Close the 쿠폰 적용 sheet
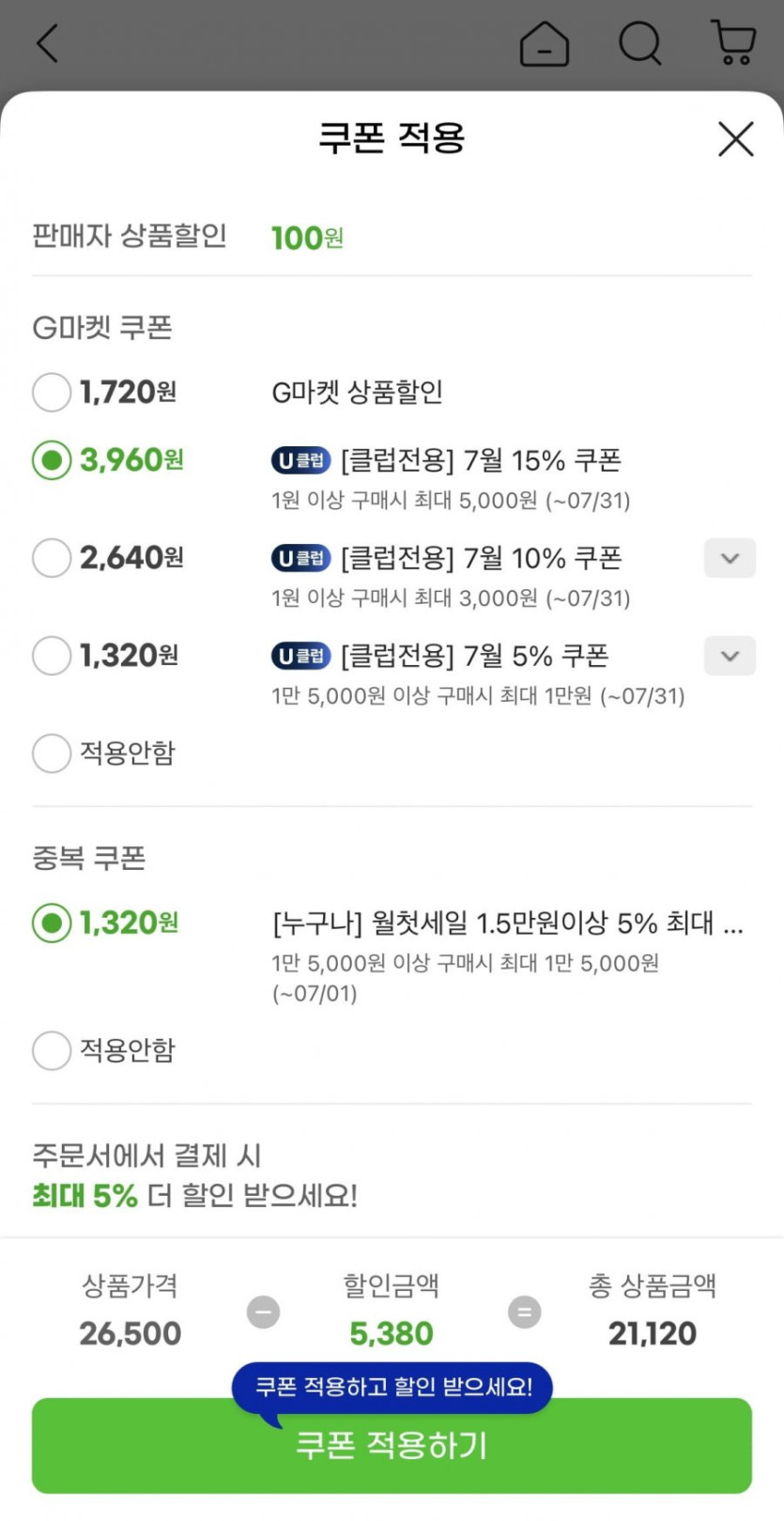The height and width of the screenshot is (1521, 784). [x=735, y=139]
